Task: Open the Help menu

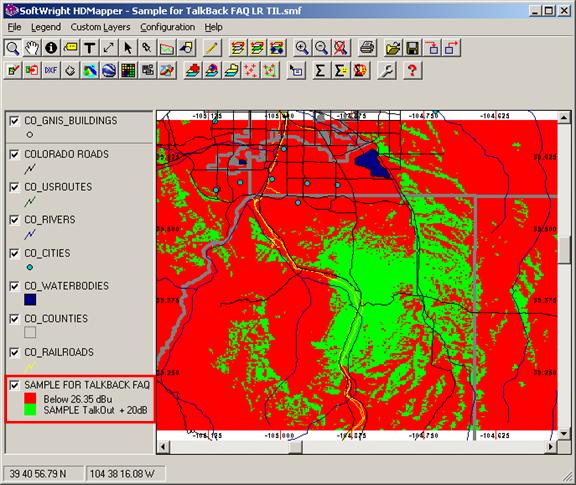Action: [213, 27]
